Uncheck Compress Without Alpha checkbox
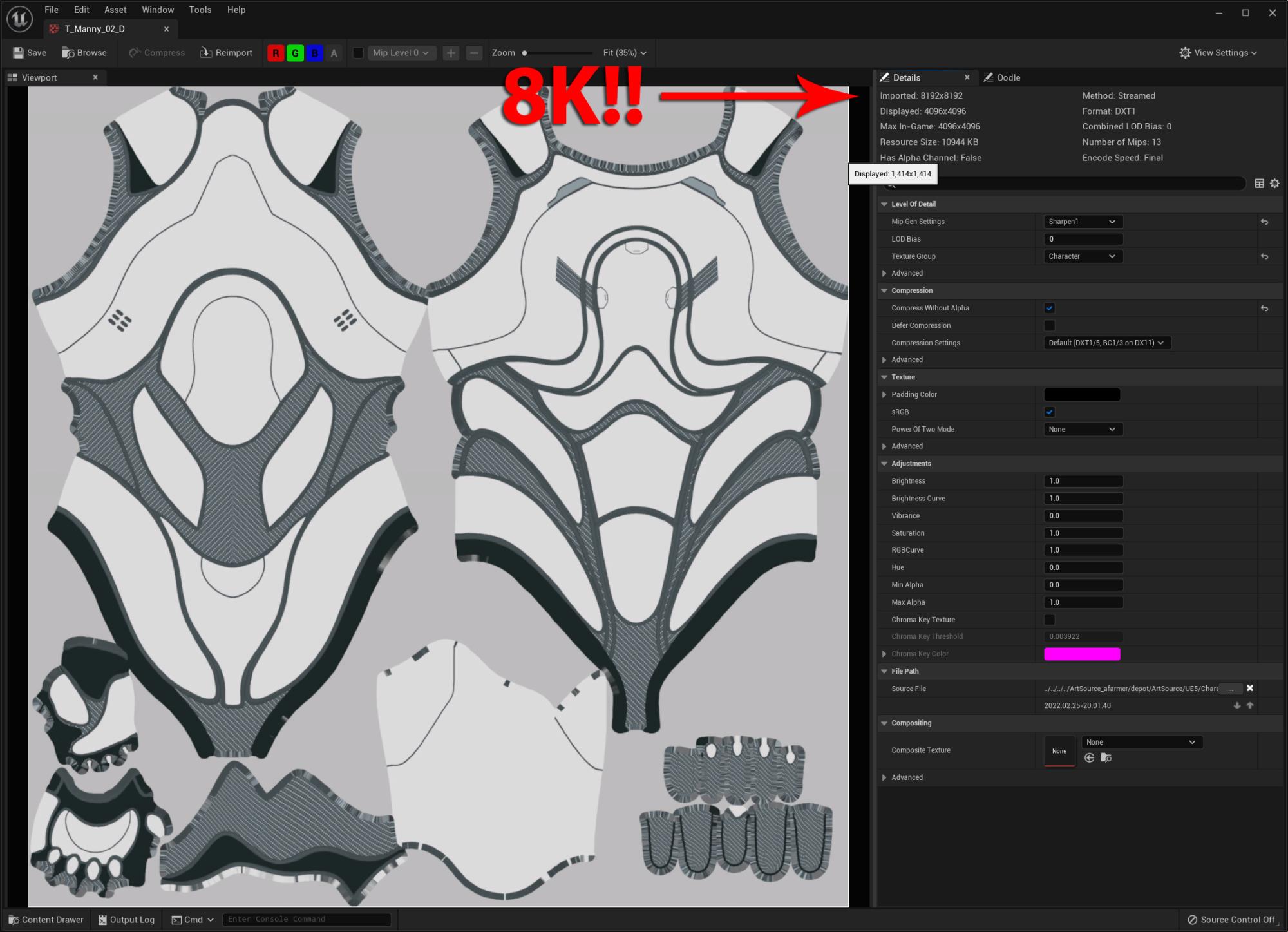The height and width of the screenshot is (932, 1288). point(1050,308)
